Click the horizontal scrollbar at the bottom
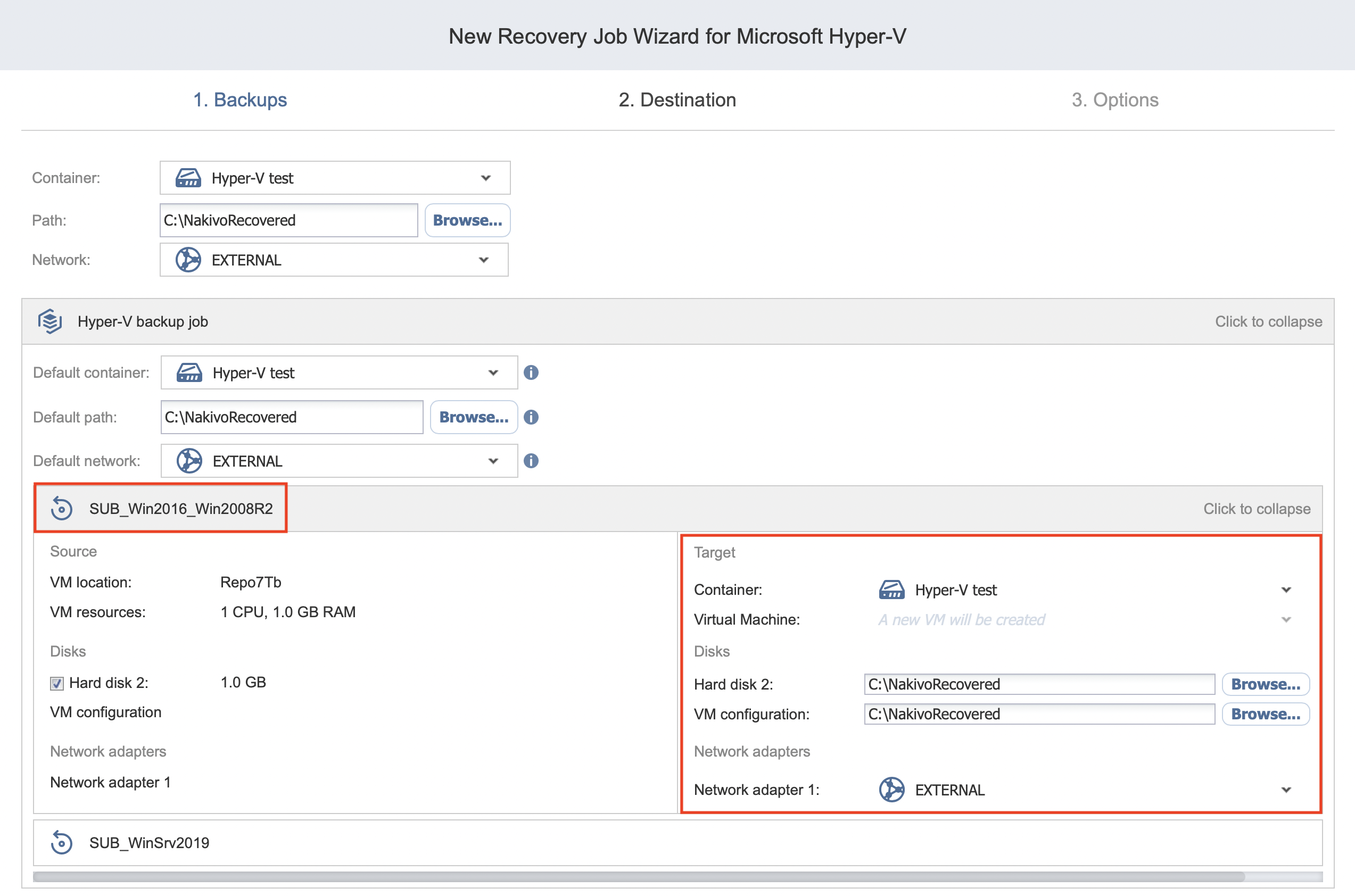 coord(639,876)
